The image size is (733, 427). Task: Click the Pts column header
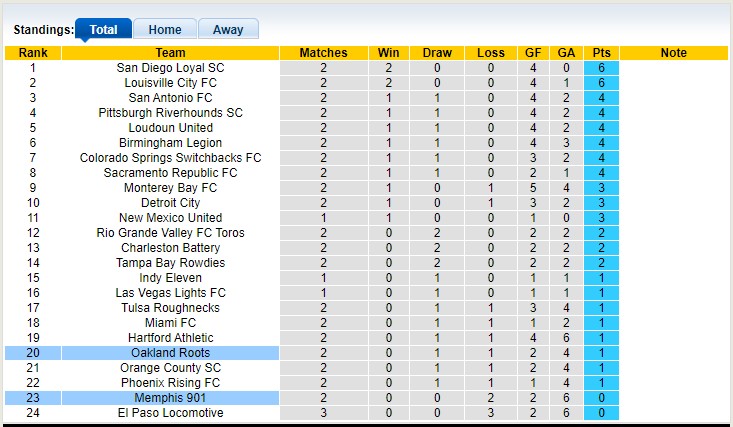[x=601, y=53]
